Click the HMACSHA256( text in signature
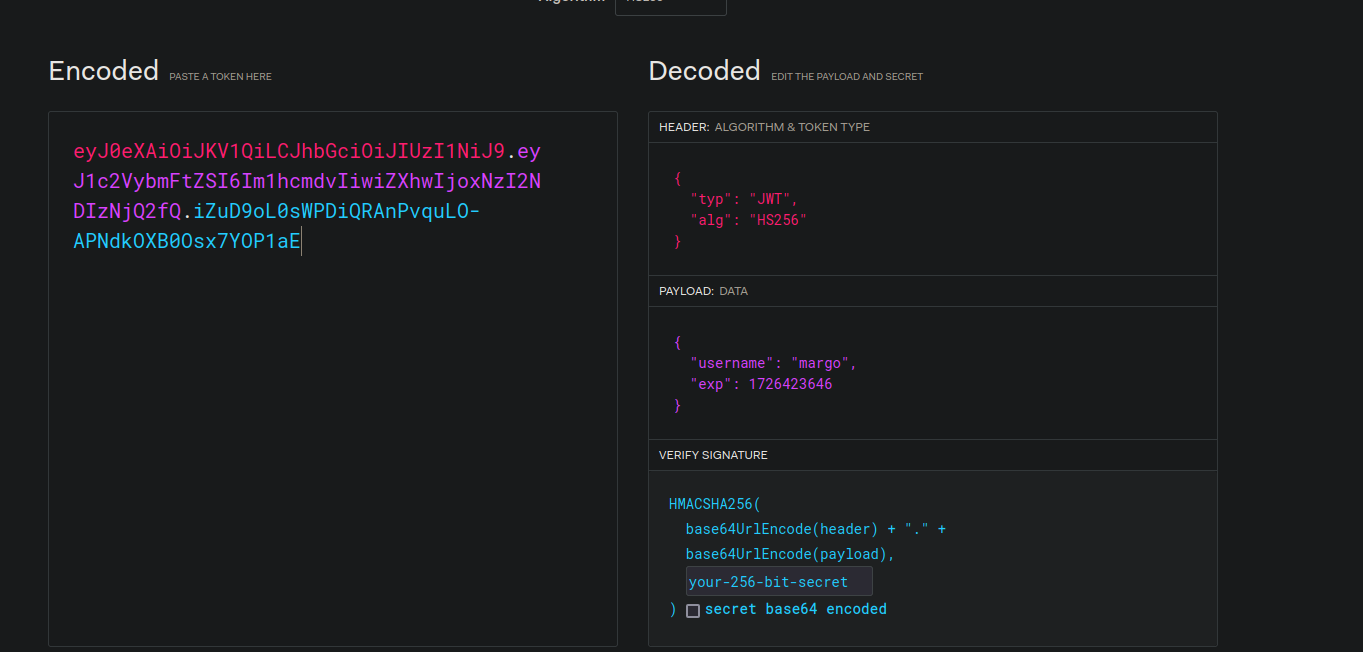Viewport: 1363px width, 652px height. pyautogui.click(x=715, y=504)
